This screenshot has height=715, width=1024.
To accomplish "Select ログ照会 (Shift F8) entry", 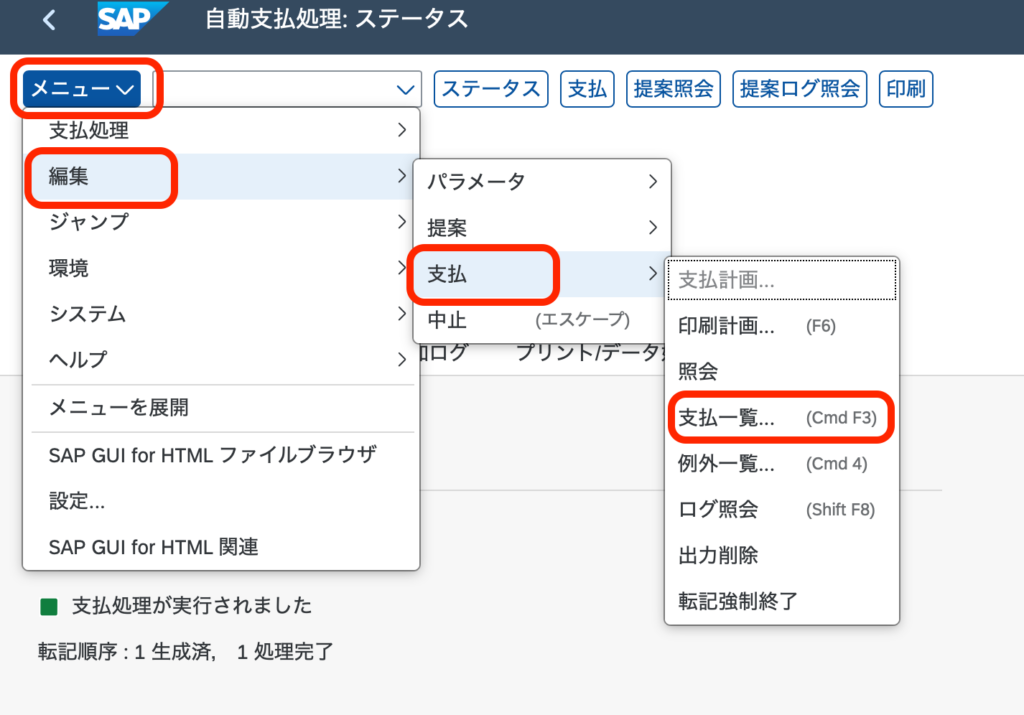I will coord(782,509).
